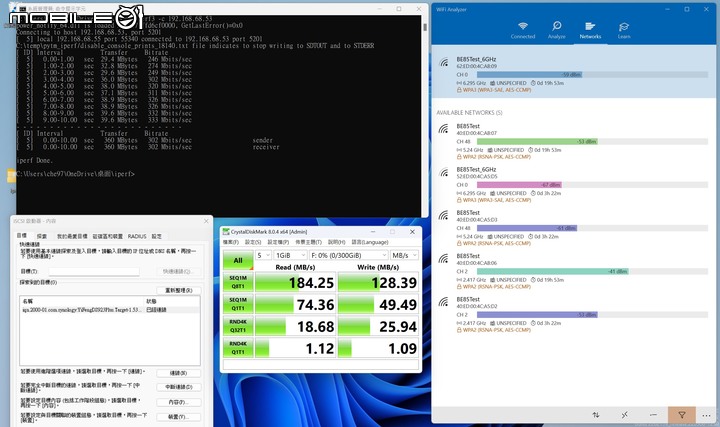Click the 內容(P)... properties button
The width and height of the screenshot is (720, 427).
[x=179, y=402]
